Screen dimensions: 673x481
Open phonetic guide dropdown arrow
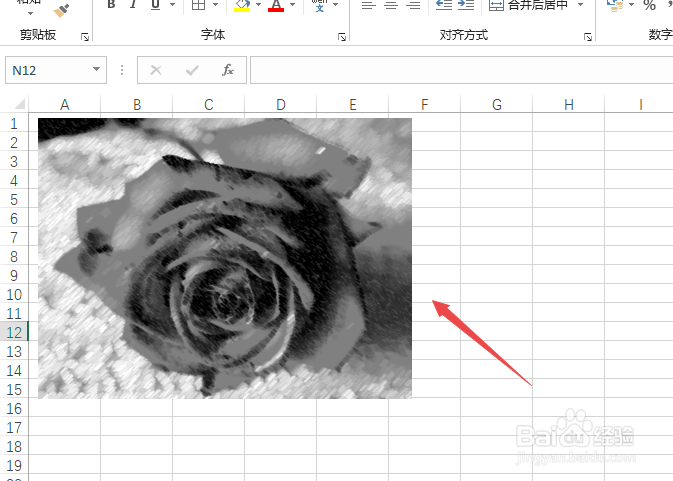click(x=336, y=5)
